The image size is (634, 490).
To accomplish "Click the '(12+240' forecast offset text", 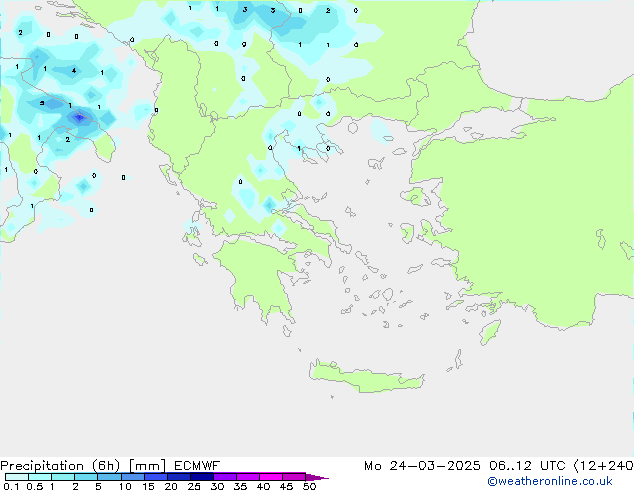I will click(x=603, y=466).
